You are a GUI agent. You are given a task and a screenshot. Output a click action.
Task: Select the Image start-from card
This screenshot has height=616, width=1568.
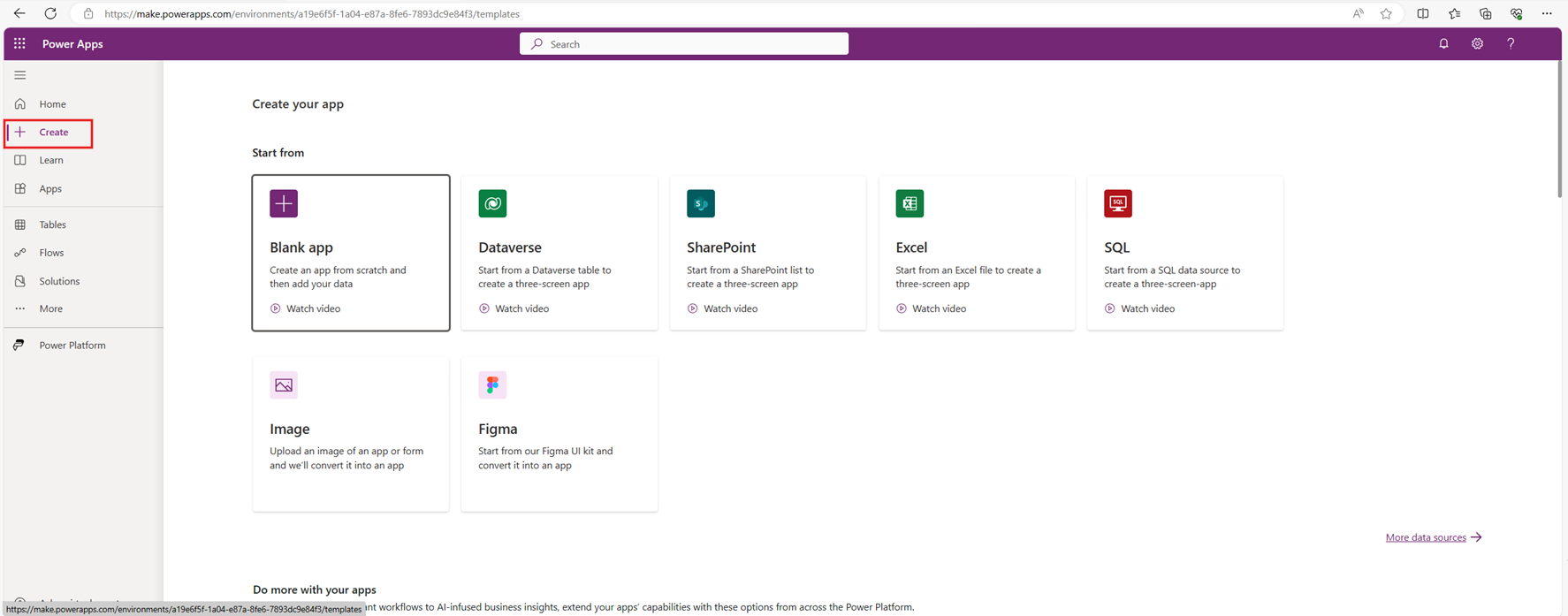click(x=350, y=434)
